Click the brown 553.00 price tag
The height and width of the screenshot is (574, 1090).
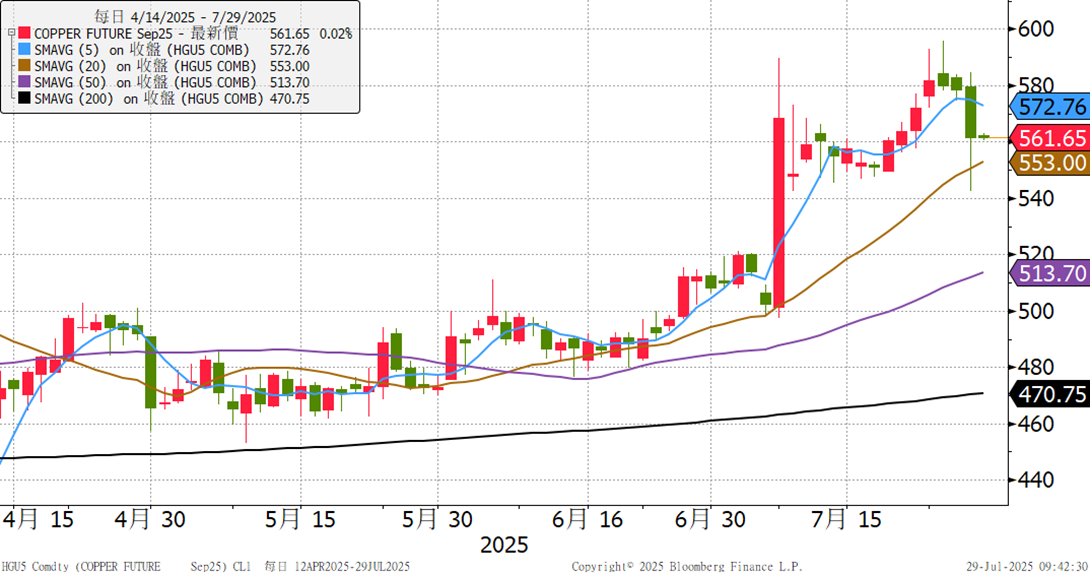point(1049,163)
